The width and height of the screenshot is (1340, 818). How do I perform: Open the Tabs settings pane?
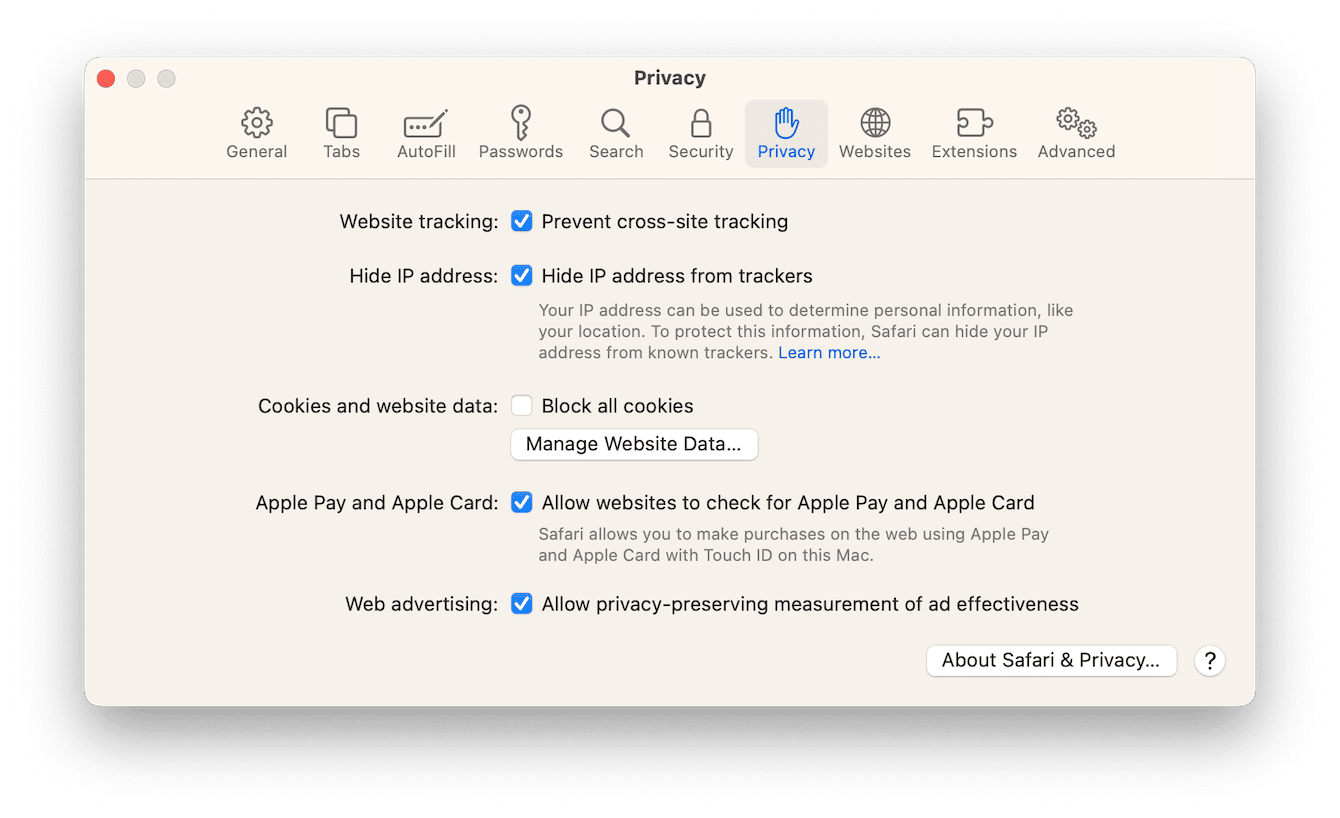pyautogui.click(x=341, y=133)
